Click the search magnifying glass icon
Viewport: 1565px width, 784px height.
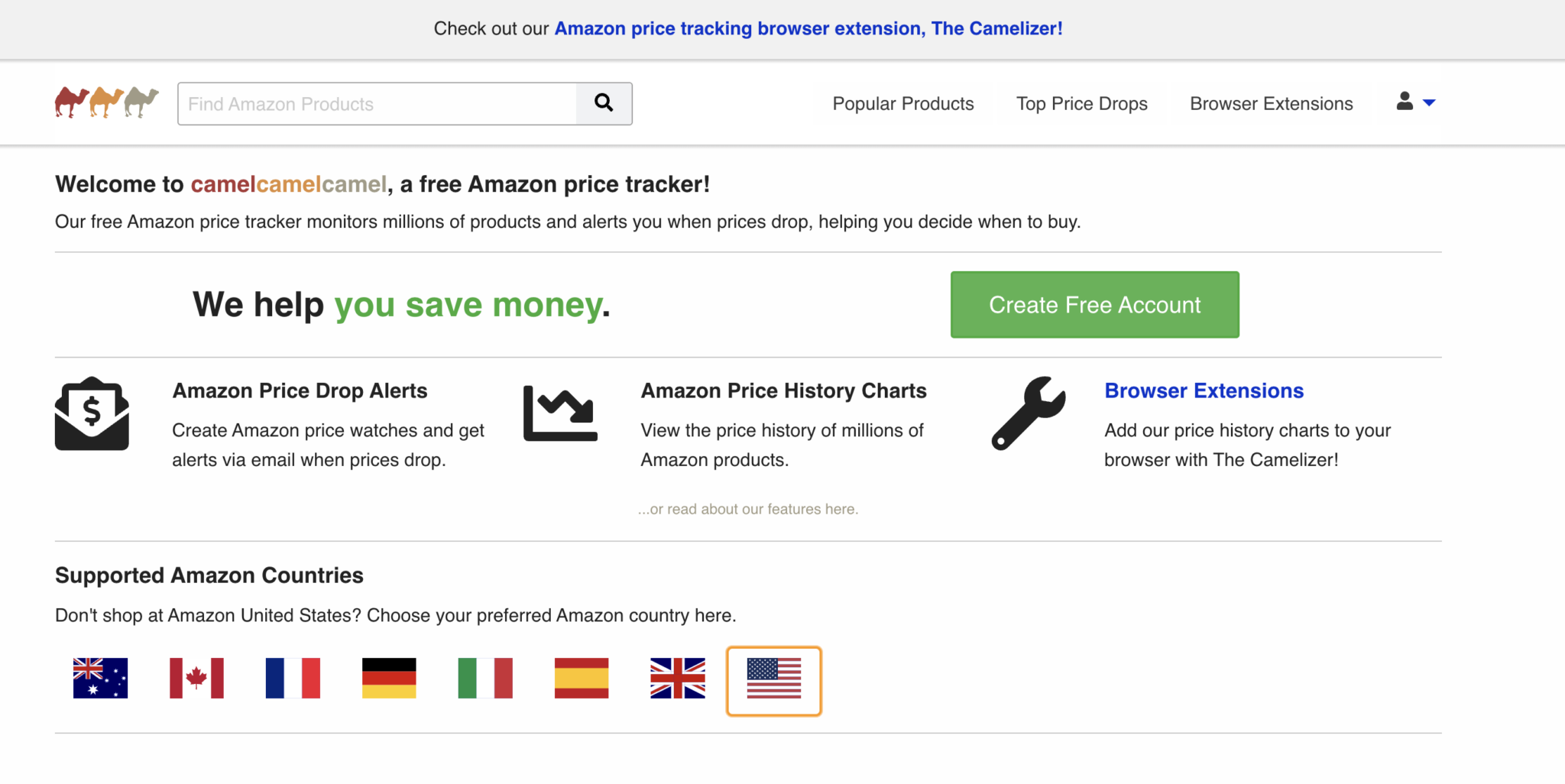604,103
